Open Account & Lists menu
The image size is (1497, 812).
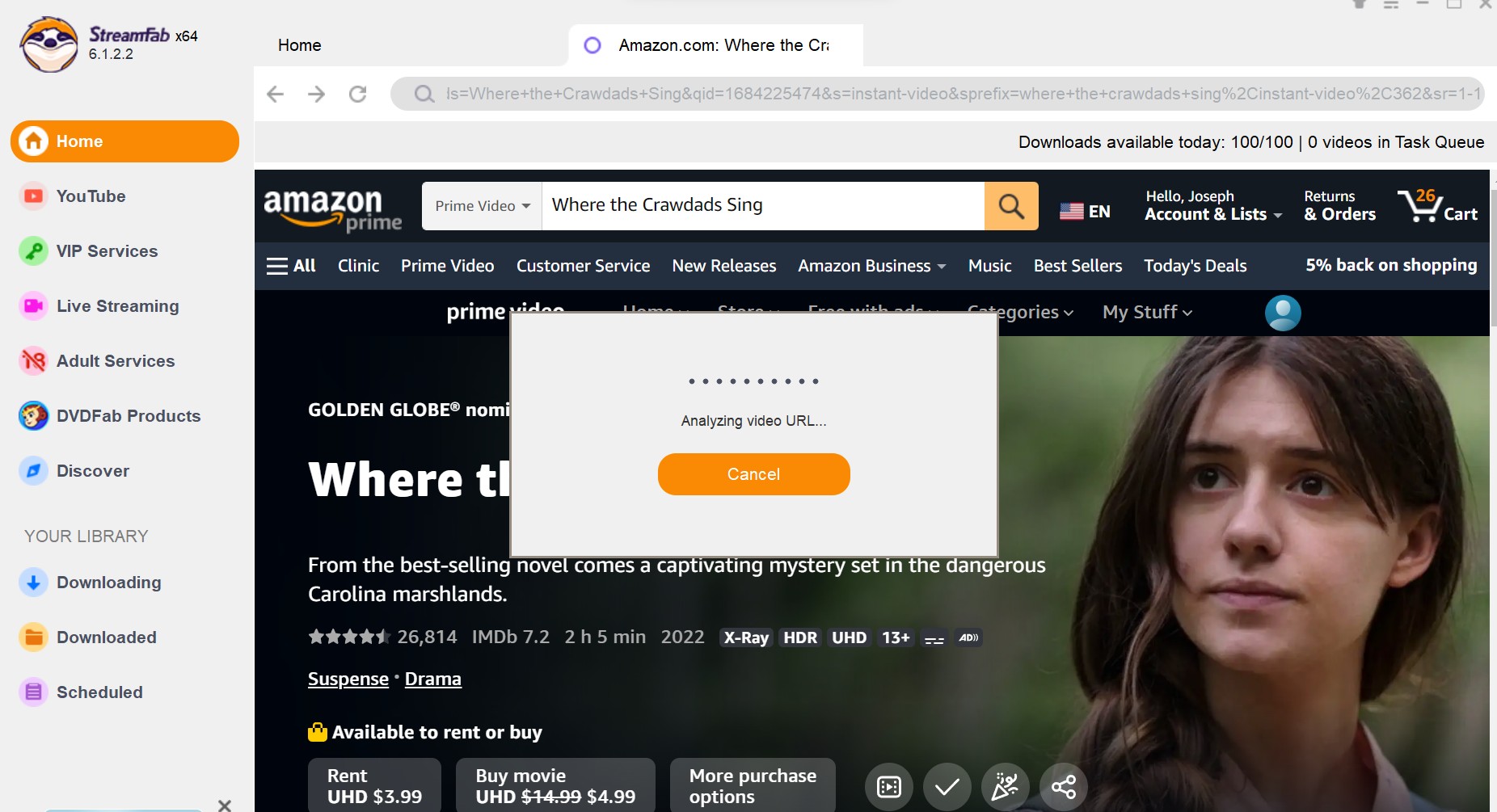tap(1213, 206)
